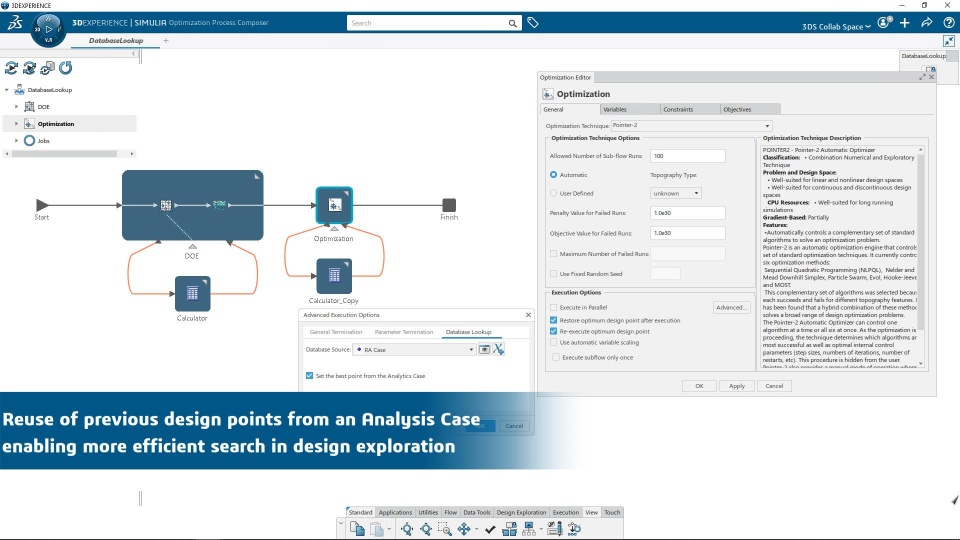This screenshot has width=960, height=540.
Task: Enable Execute subflow only once
Action: coord(556,357)
